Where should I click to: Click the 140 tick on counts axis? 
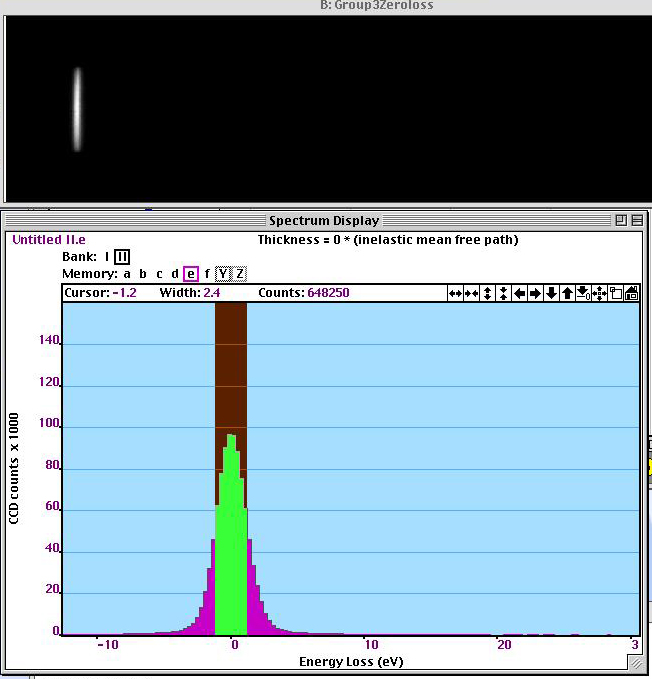(49, 340)
